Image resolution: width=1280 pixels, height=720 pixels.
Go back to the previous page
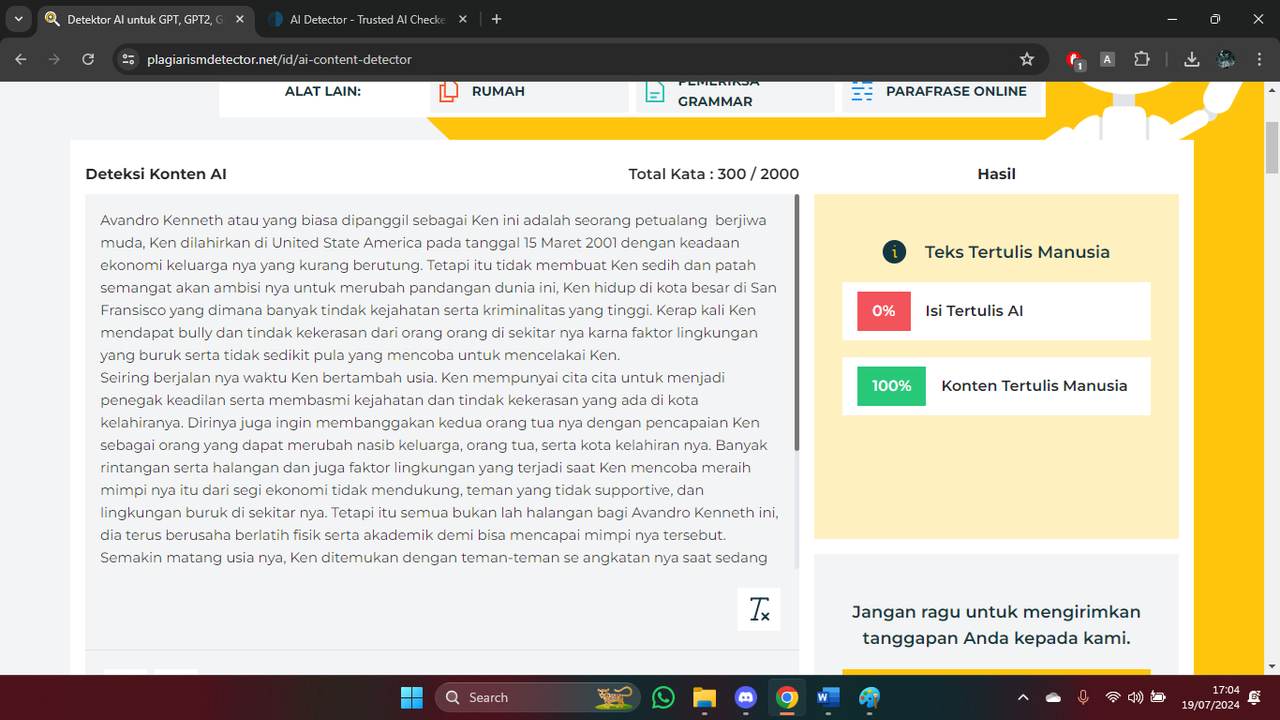(x=21, y=59)
